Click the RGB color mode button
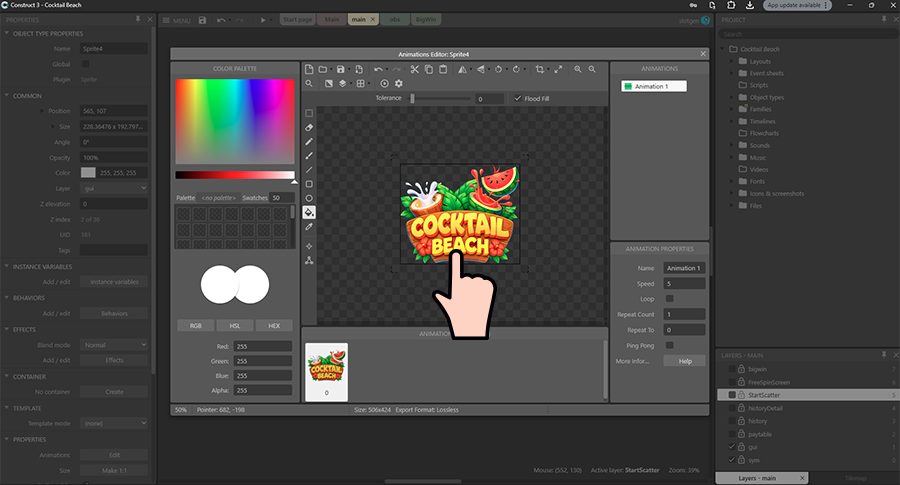Image resolution: width=900 pixels, height=485 pixels. pos(196,325)
